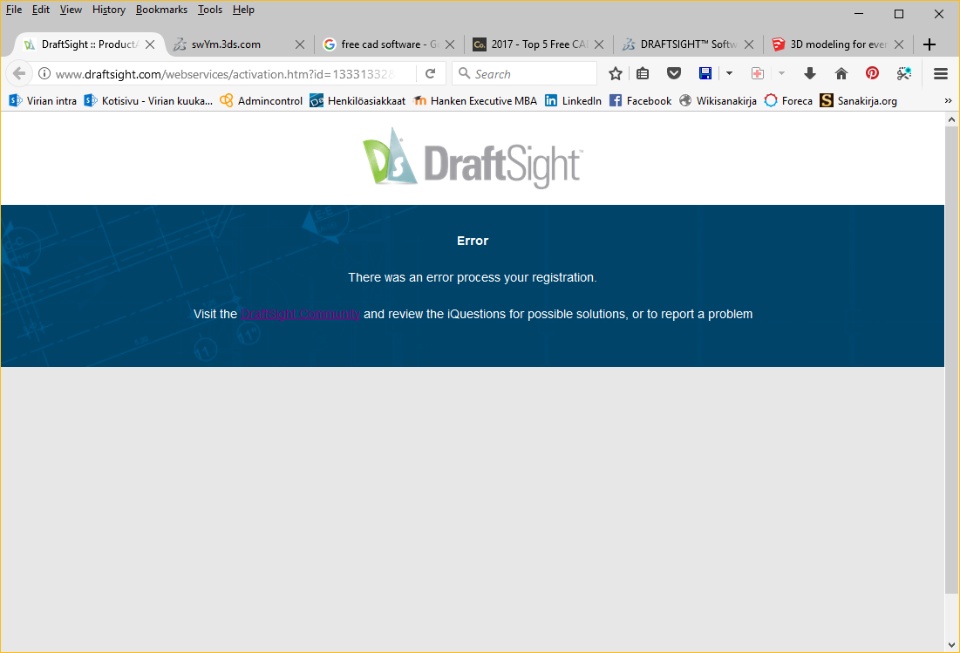Open the Henkilöasiakkaat bookmark
960x653 pixels.
point(358,100)
